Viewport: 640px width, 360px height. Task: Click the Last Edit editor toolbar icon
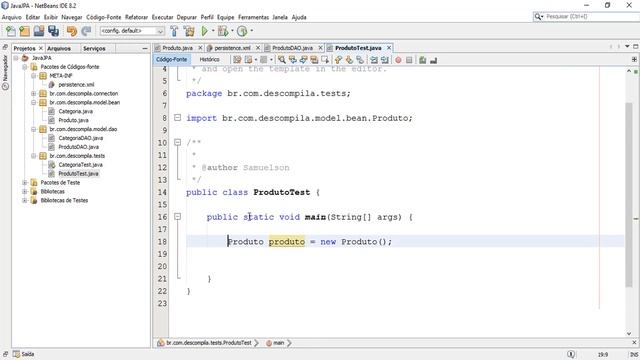(x=237, y=60)
